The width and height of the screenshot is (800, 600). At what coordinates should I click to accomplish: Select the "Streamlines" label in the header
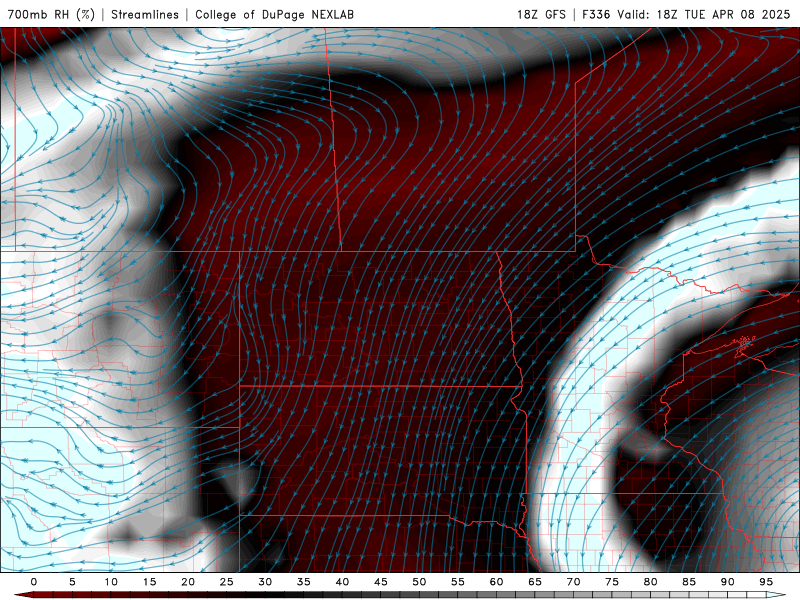[x=145, y=14]
